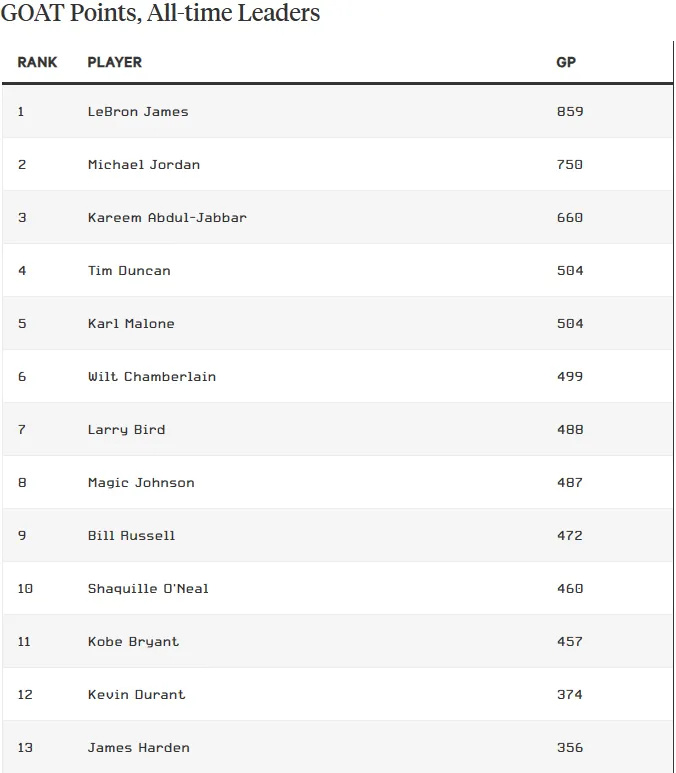Click the GOAT Points, All-time Leaders heading
The width and height of the screenshot is (676, 773).
pyautogui.click(x=160, y=12)
